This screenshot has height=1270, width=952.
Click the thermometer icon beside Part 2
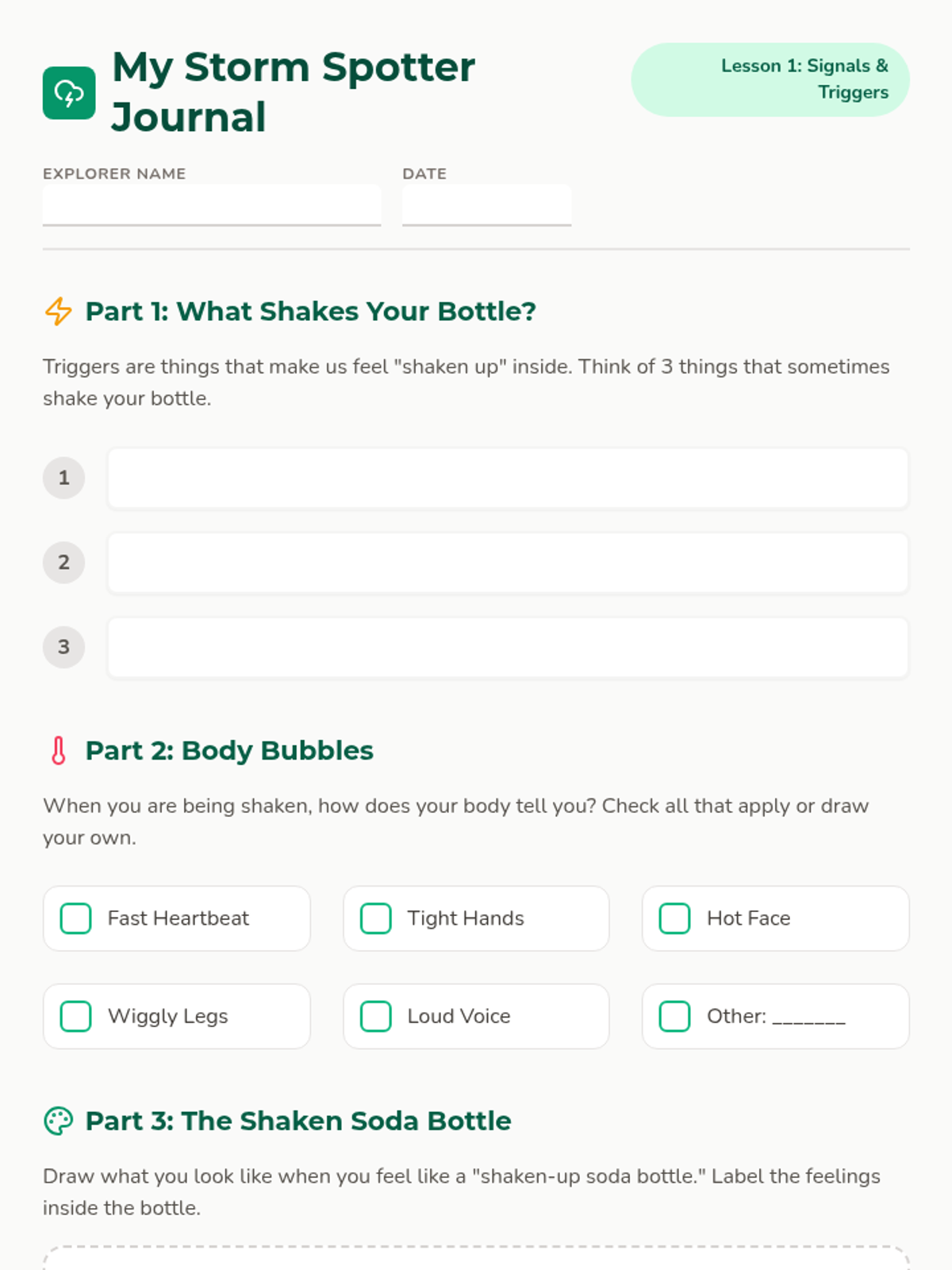click(x=59, y=750)
